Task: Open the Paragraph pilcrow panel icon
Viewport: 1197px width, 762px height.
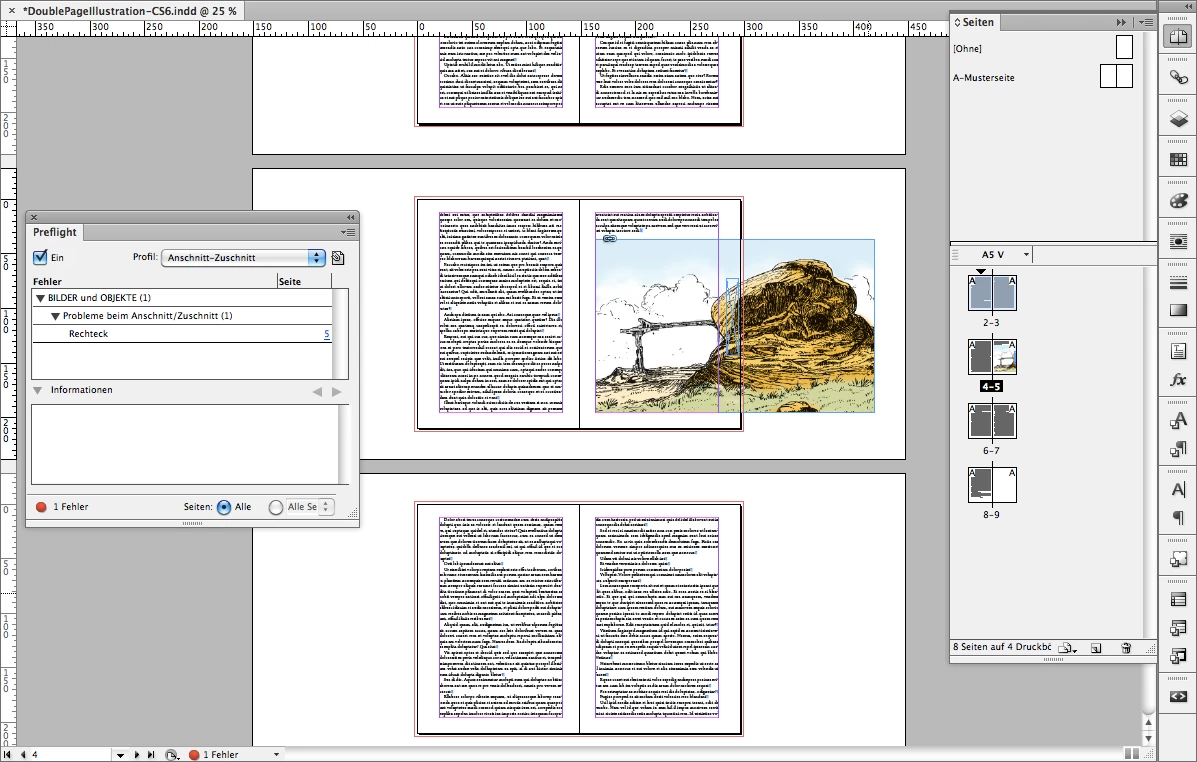Action: click(x=1178, y=518)
